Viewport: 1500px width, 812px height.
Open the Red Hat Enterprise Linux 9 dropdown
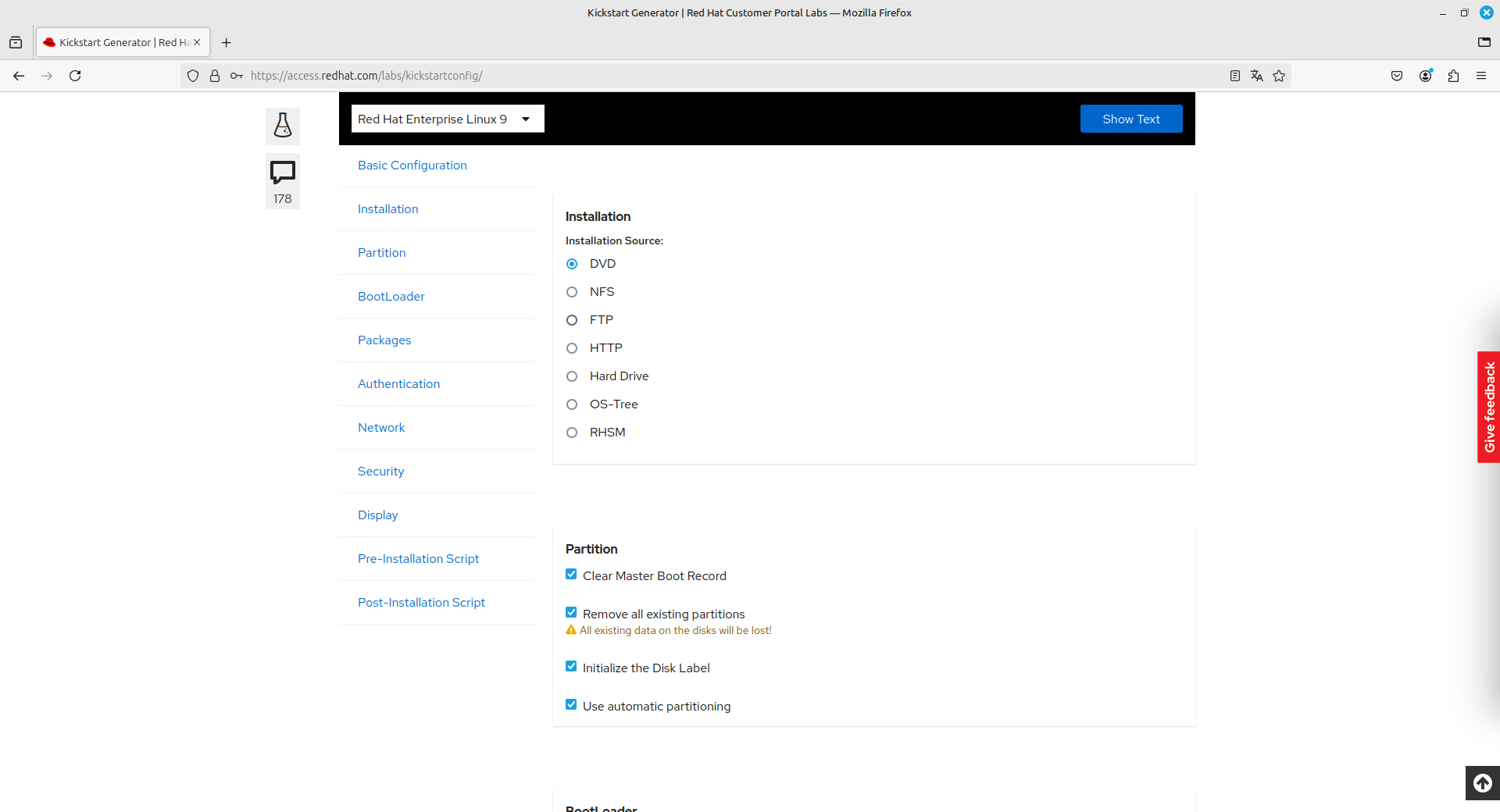[x=448, y=119]
